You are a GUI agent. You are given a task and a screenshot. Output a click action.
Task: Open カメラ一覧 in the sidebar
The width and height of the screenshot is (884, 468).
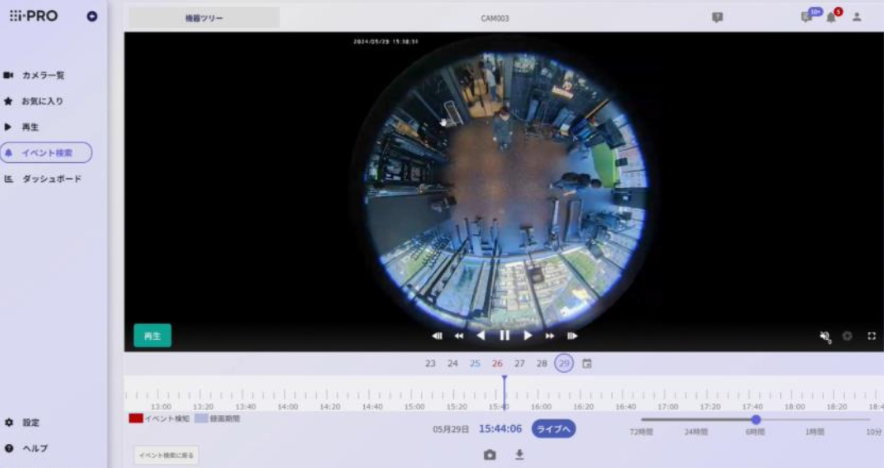42,75
